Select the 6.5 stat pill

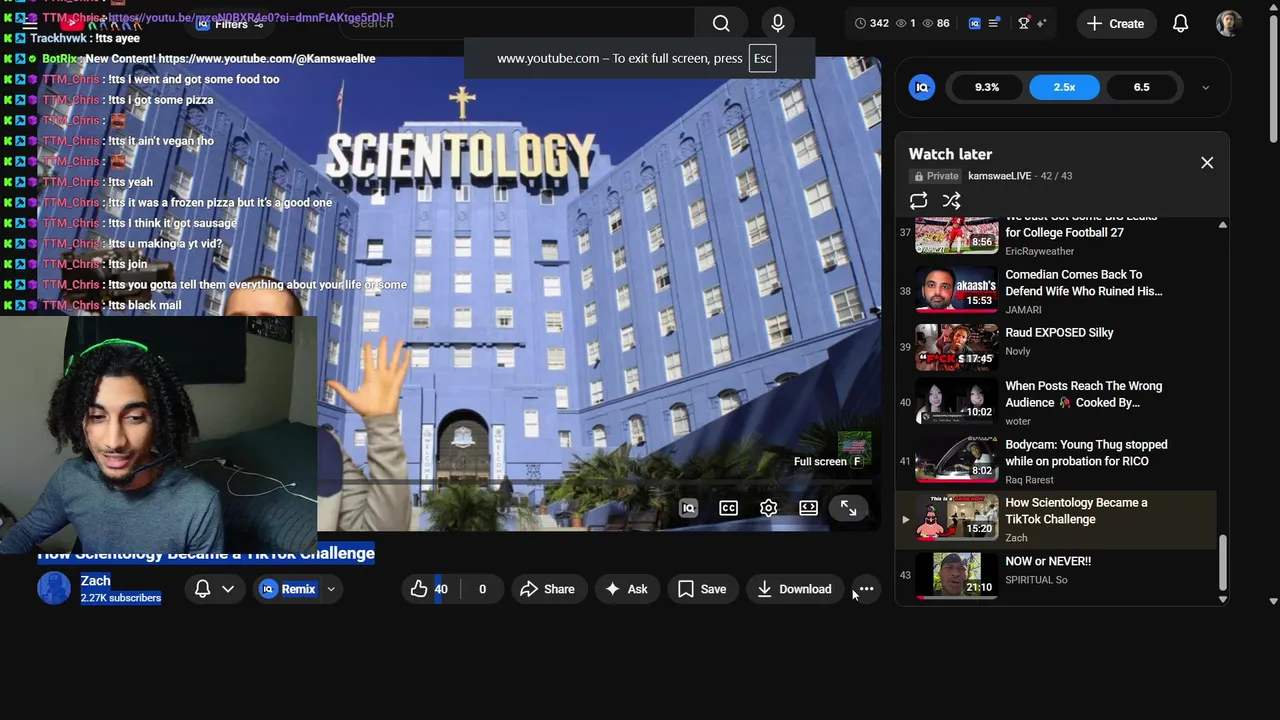(x=1141, y=87)
